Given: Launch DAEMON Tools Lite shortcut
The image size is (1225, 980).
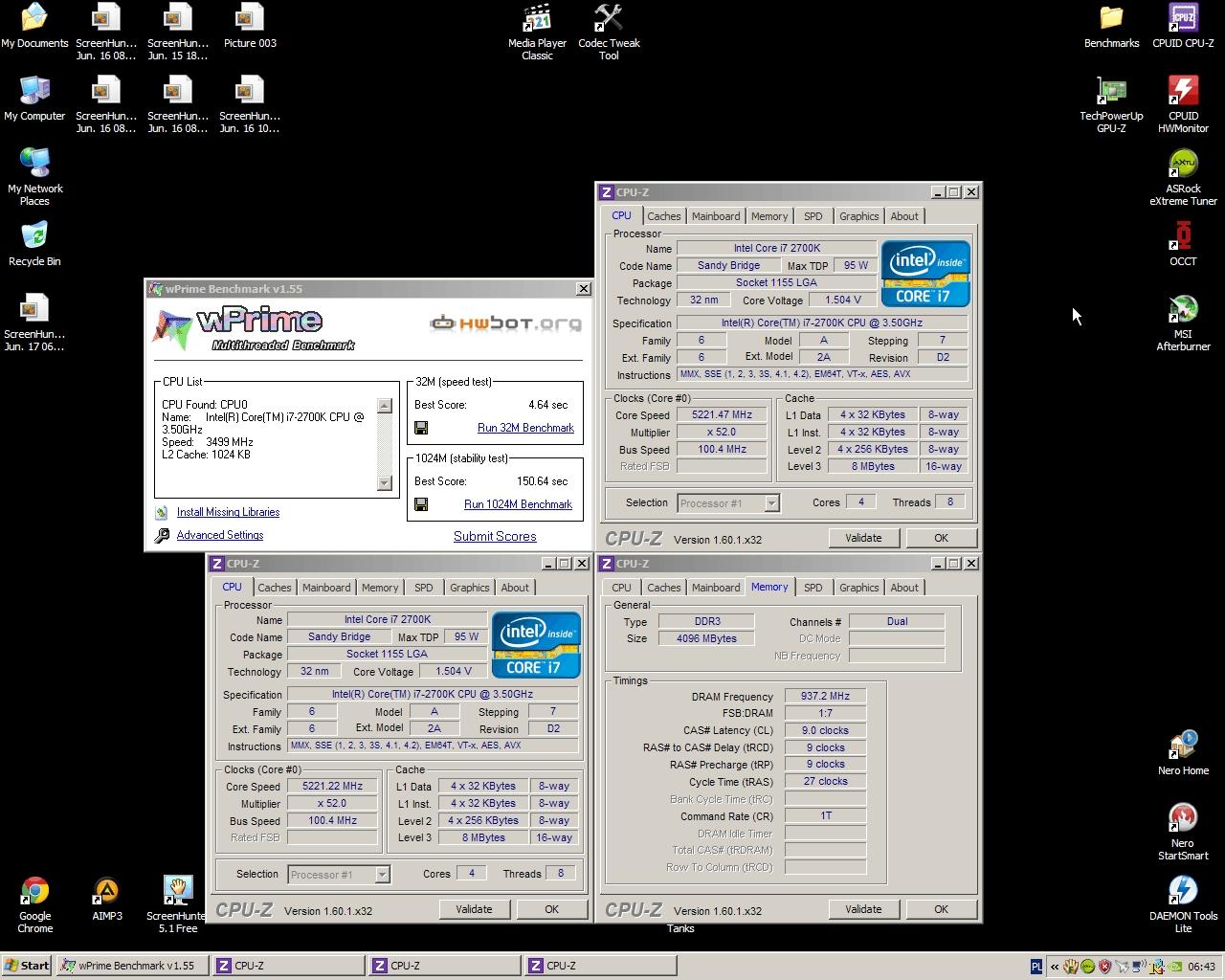Looking at the screenshot, I should coord(1183,905).
